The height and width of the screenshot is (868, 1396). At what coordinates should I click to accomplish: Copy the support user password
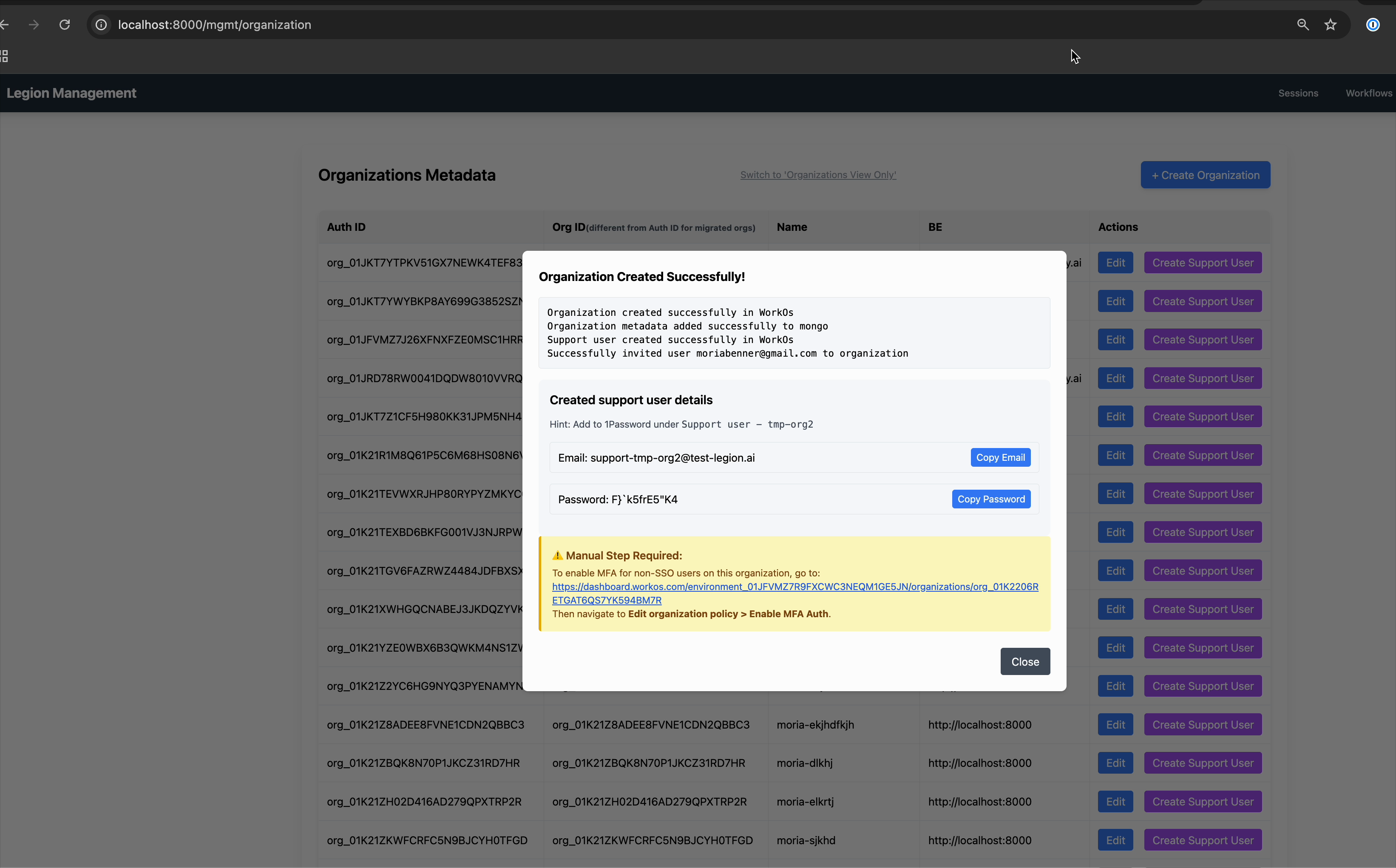tap(991, 499)
